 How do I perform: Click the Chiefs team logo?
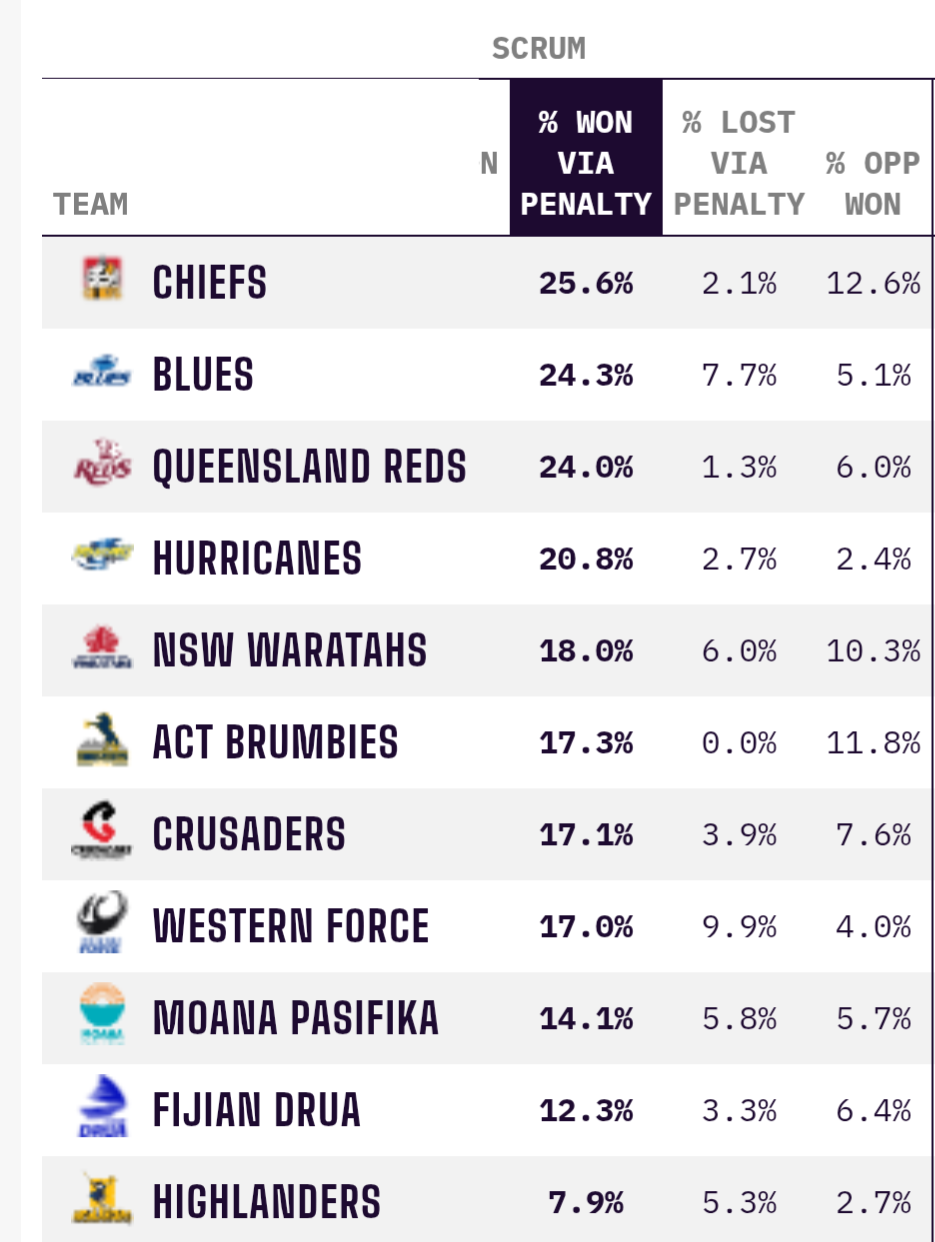[102, 279]
